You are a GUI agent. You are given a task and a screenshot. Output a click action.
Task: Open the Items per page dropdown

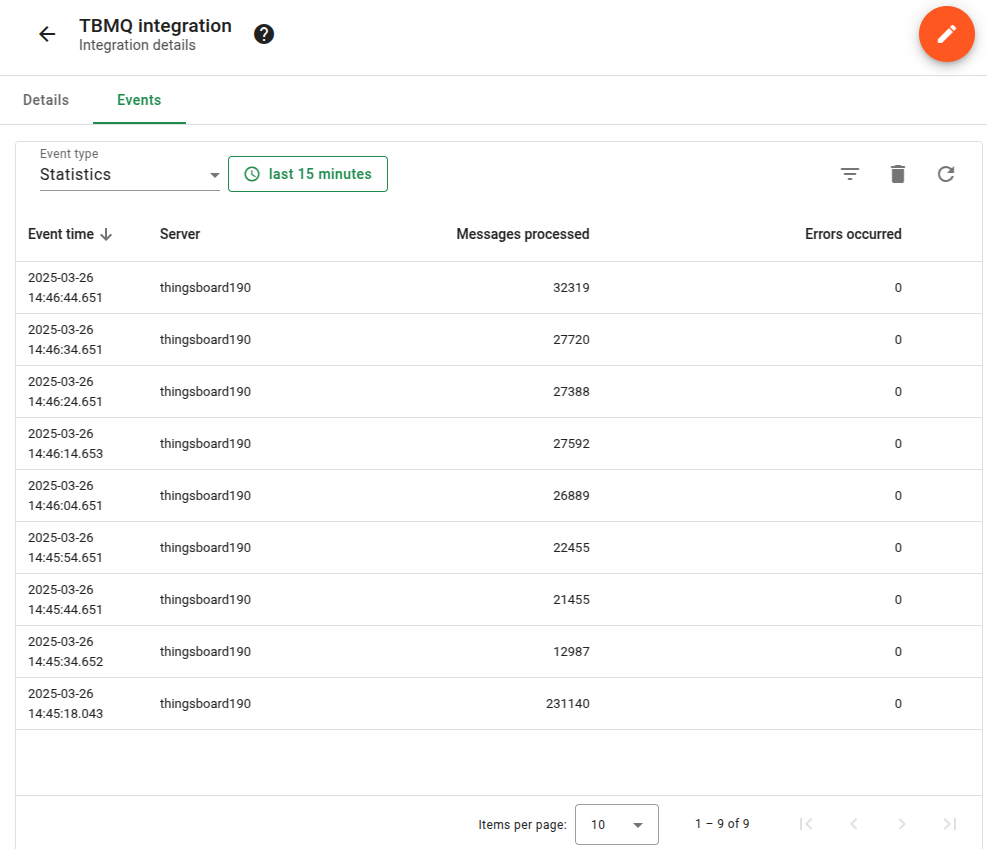tap(616, 825)
